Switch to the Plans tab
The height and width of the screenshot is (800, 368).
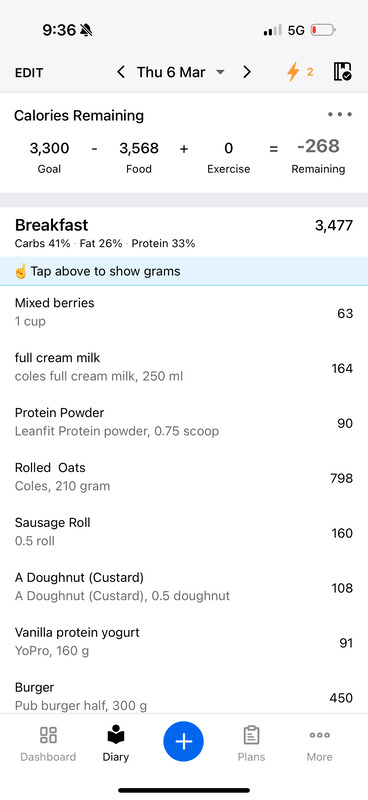pos(251,744)
